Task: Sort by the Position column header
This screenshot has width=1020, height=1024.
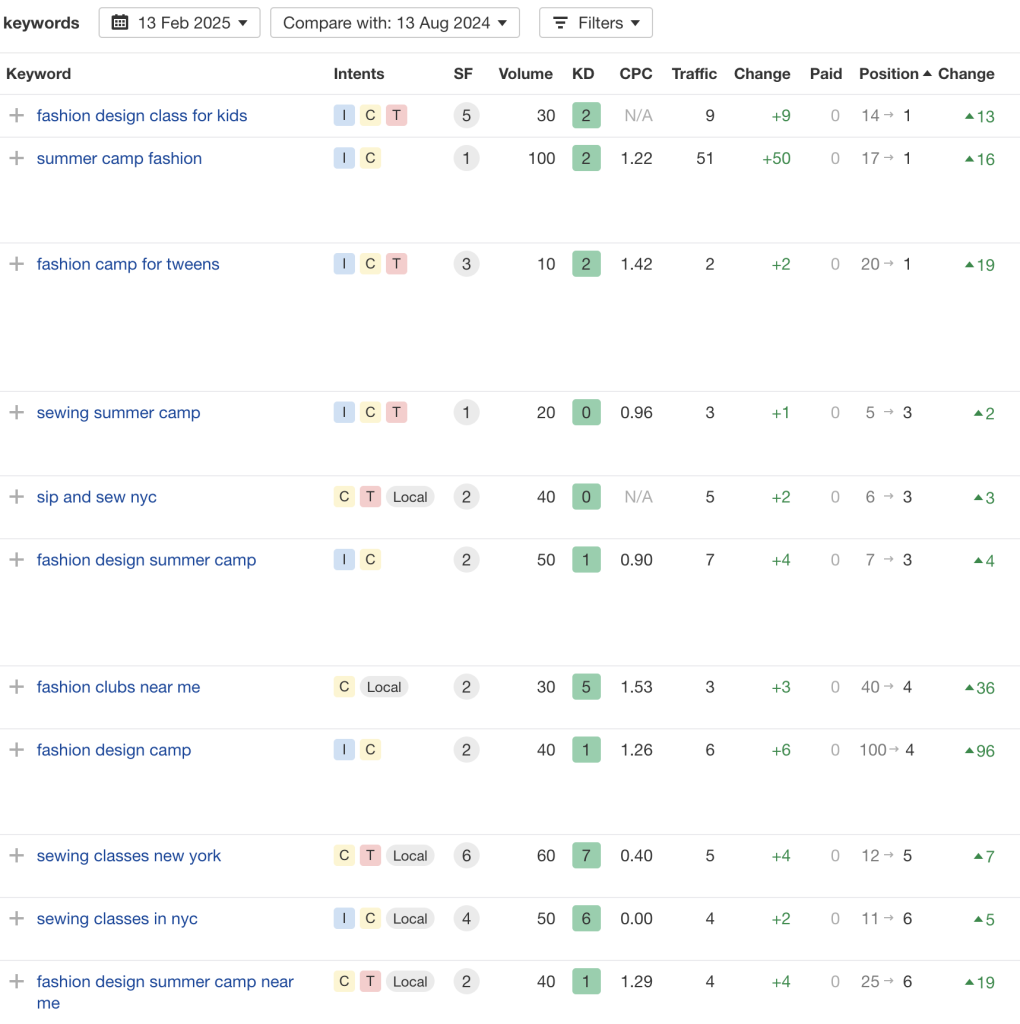Action: [x=889, y=74]
